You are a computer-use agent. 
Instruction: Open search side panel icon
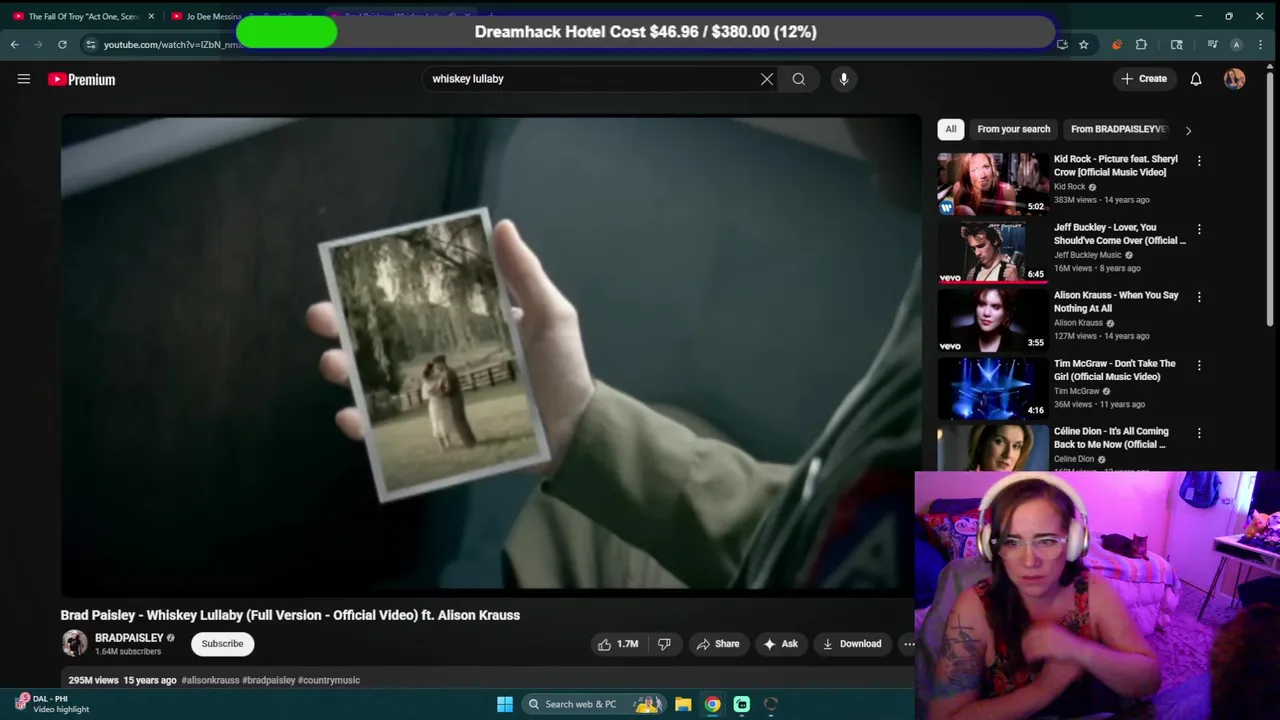pyautogui.click(x=1177, y=44)
